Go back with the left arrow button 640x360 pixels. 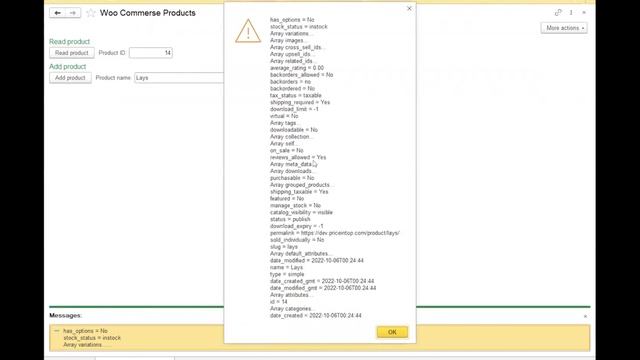click(x=58, y=13)
